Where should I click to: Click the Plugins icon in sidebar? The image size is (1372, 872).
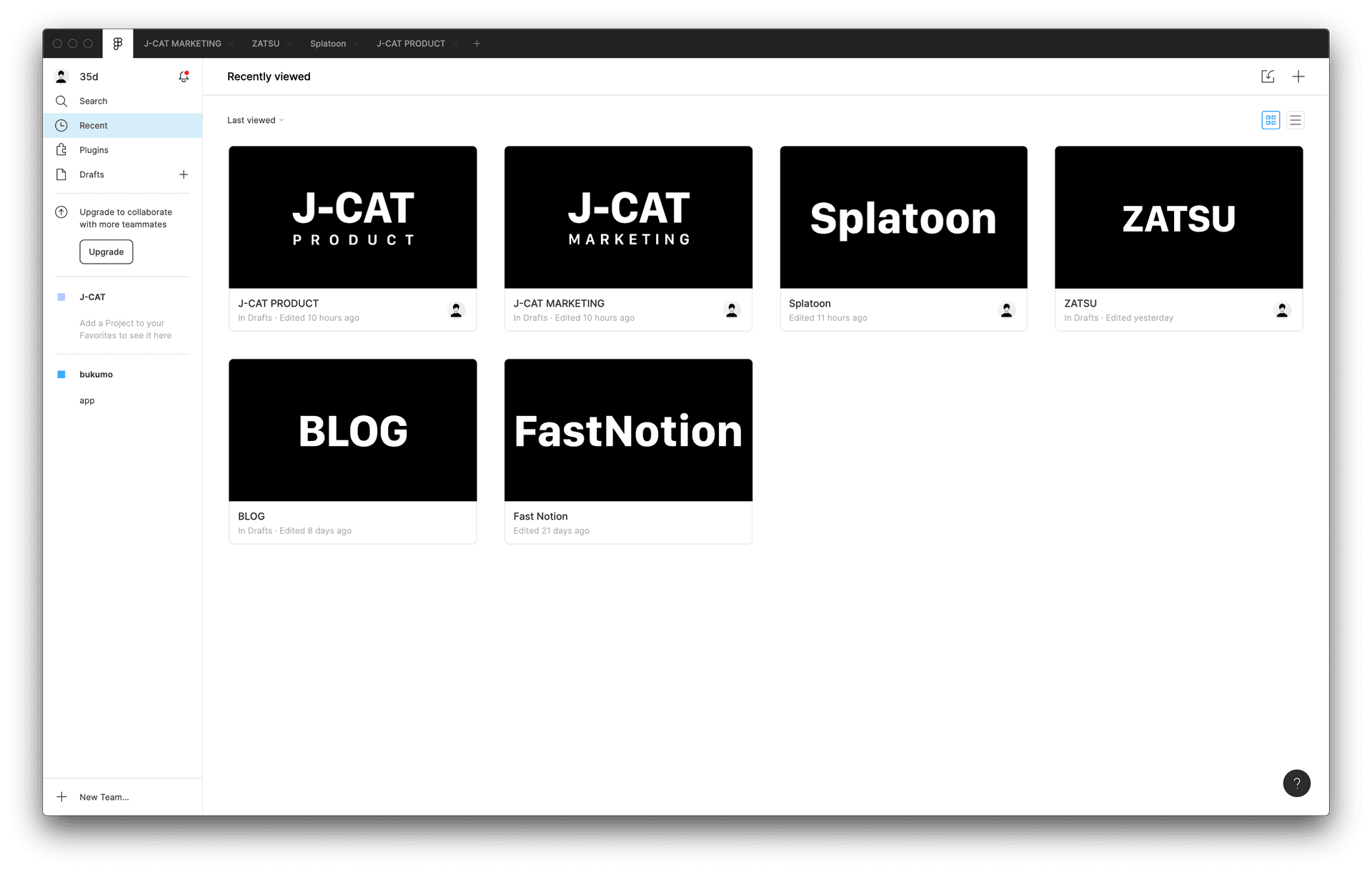62,150
